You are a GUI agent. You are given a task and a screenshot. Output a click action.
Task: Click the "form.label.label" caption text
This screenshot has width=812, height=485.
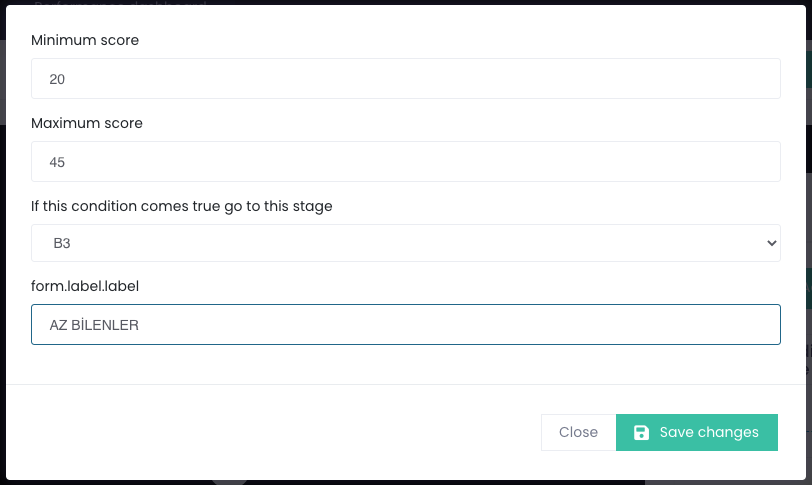tap(85, 286)
